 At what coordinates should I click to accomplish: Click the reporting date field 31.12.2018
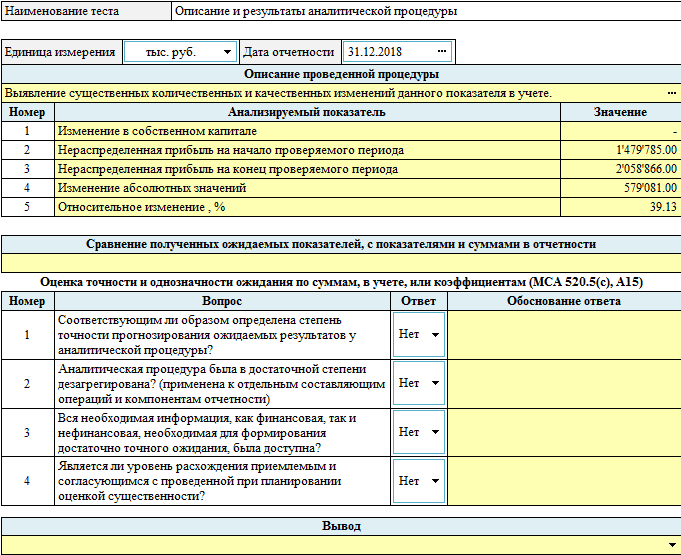(397, 52)
